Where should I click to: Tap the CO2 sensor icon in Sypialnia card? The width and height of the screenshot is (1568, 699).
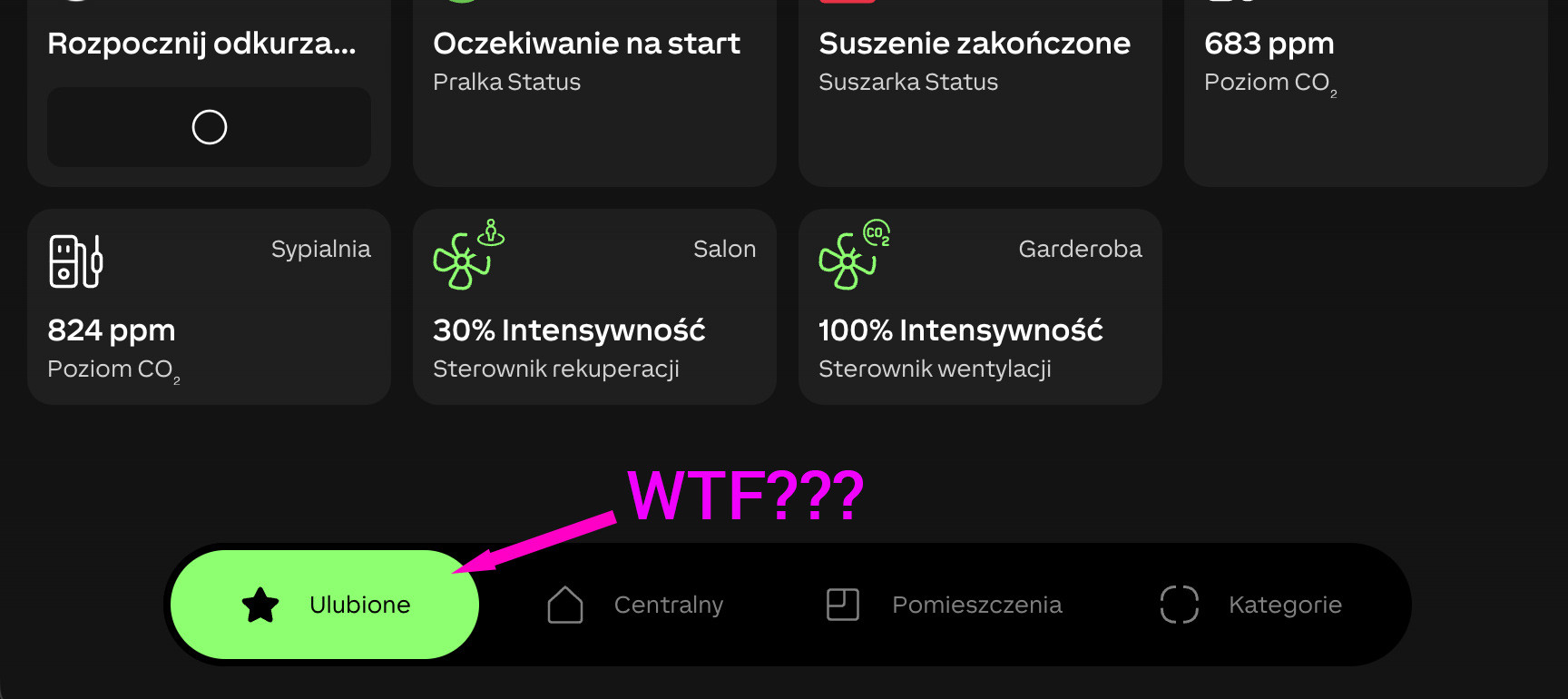pos(75,261)
